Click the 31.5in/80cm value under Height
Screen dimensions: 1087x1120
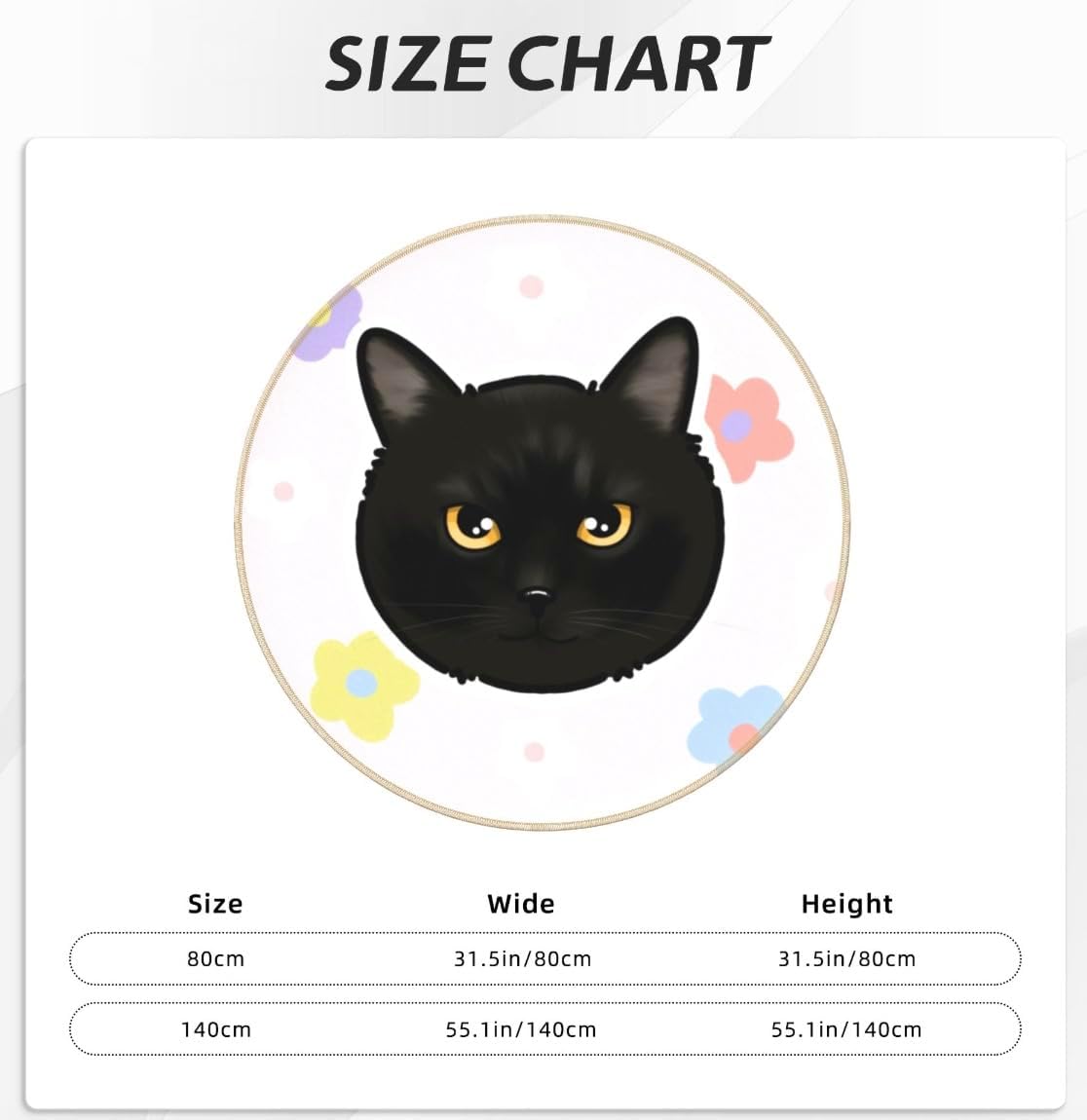click(x=846, y=958)
